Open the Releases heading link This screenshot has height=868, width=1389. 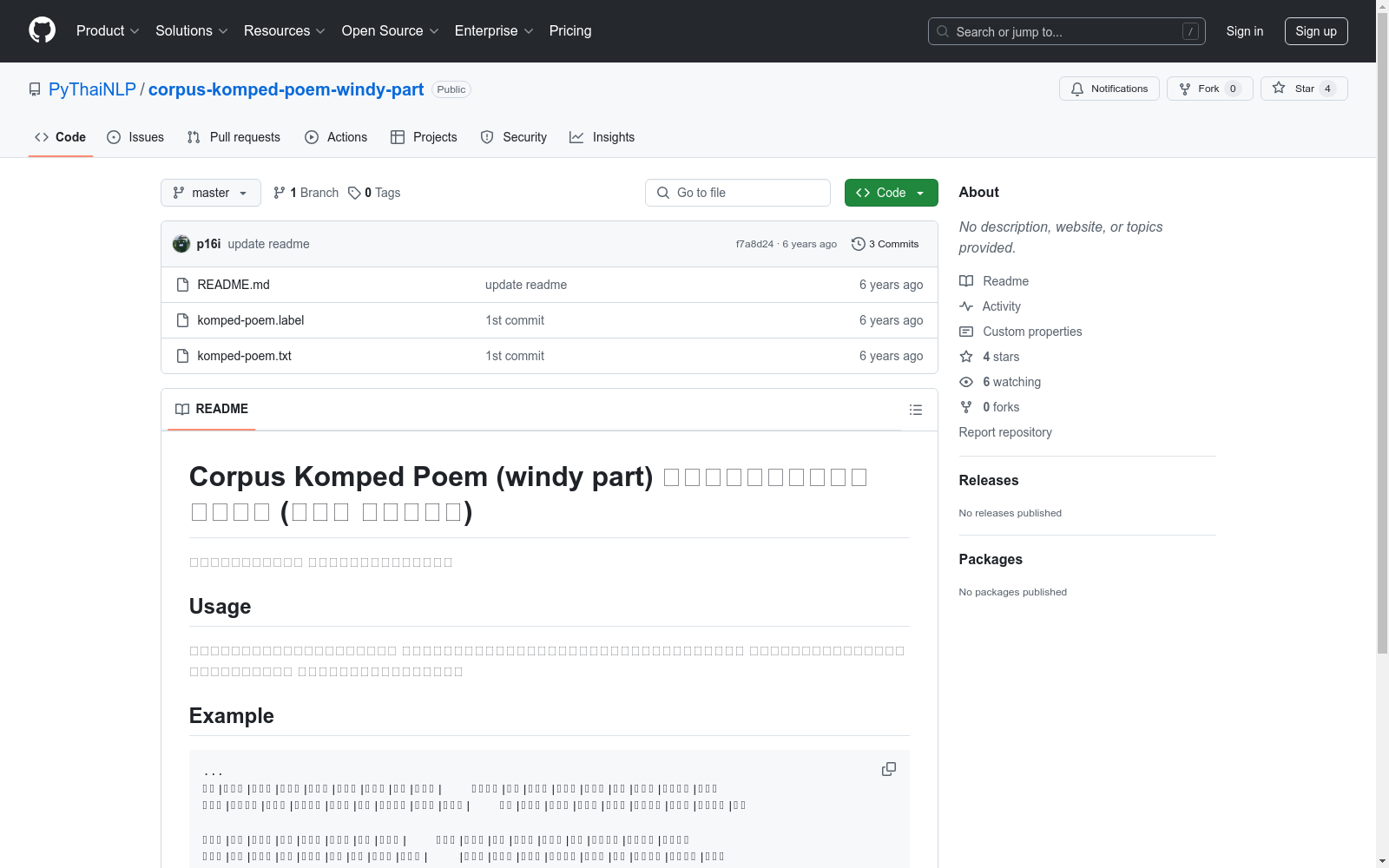pyautogui.click(x=989, y=480)
